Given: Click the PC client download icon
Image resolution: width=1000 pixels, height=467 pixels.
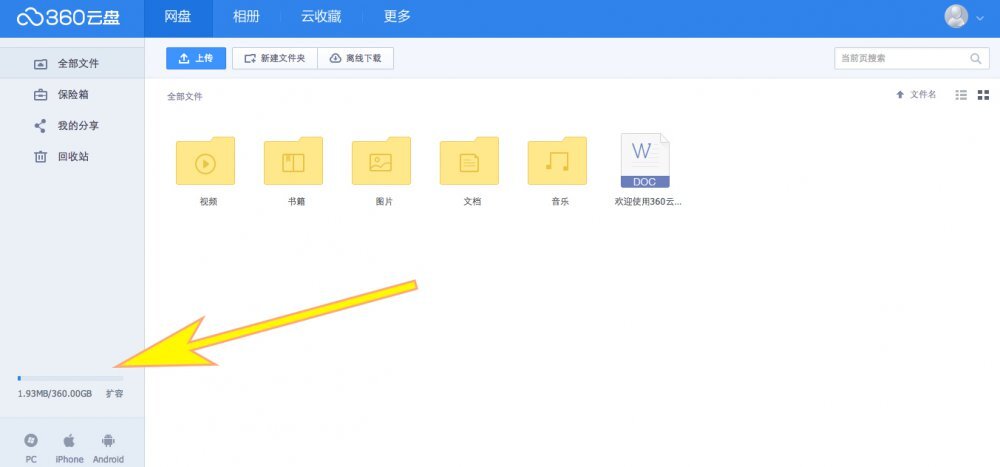Looking at the screenshot, I should click(31, 441).
